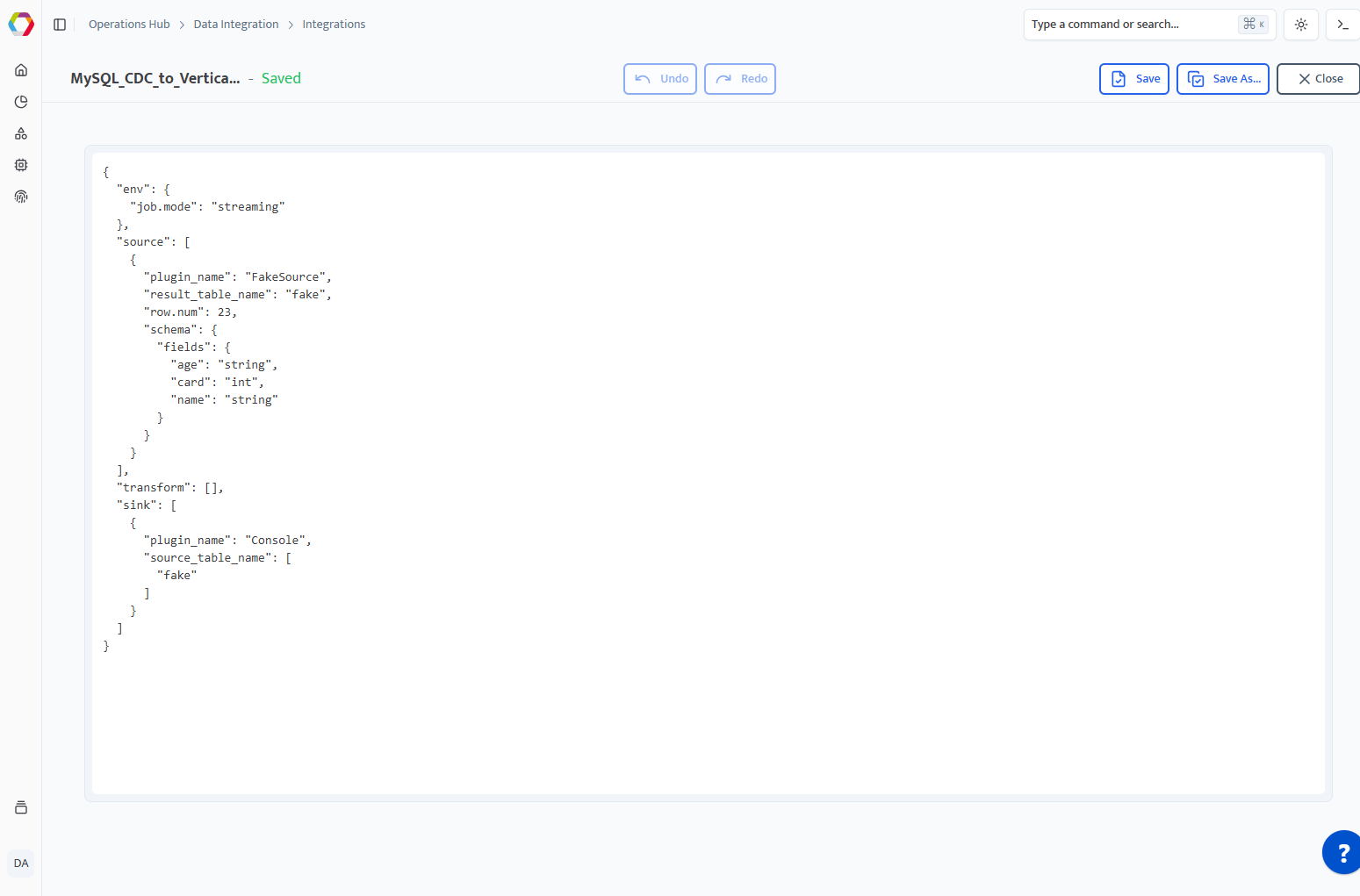This screenshot has width=1360, height=896.
Task: Open the fingerprint security icon
Action: click(x=21, y=197)
